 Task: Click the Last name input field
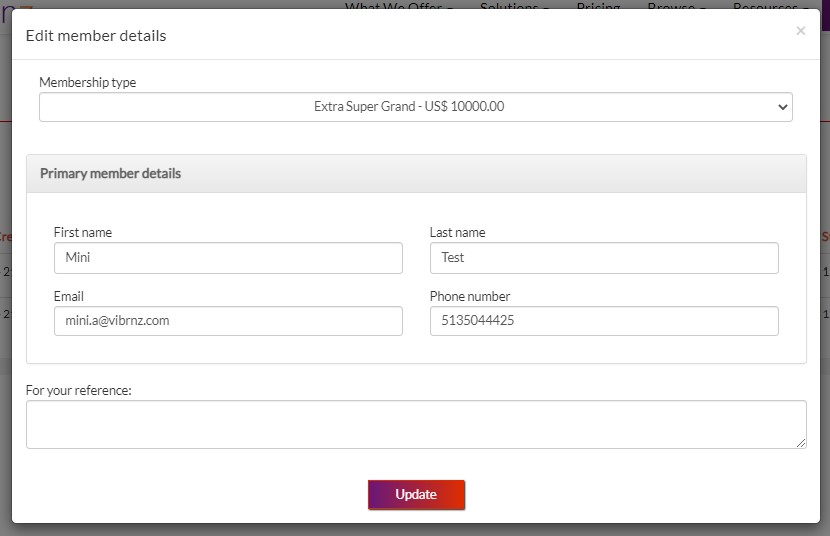pos(604,258)
